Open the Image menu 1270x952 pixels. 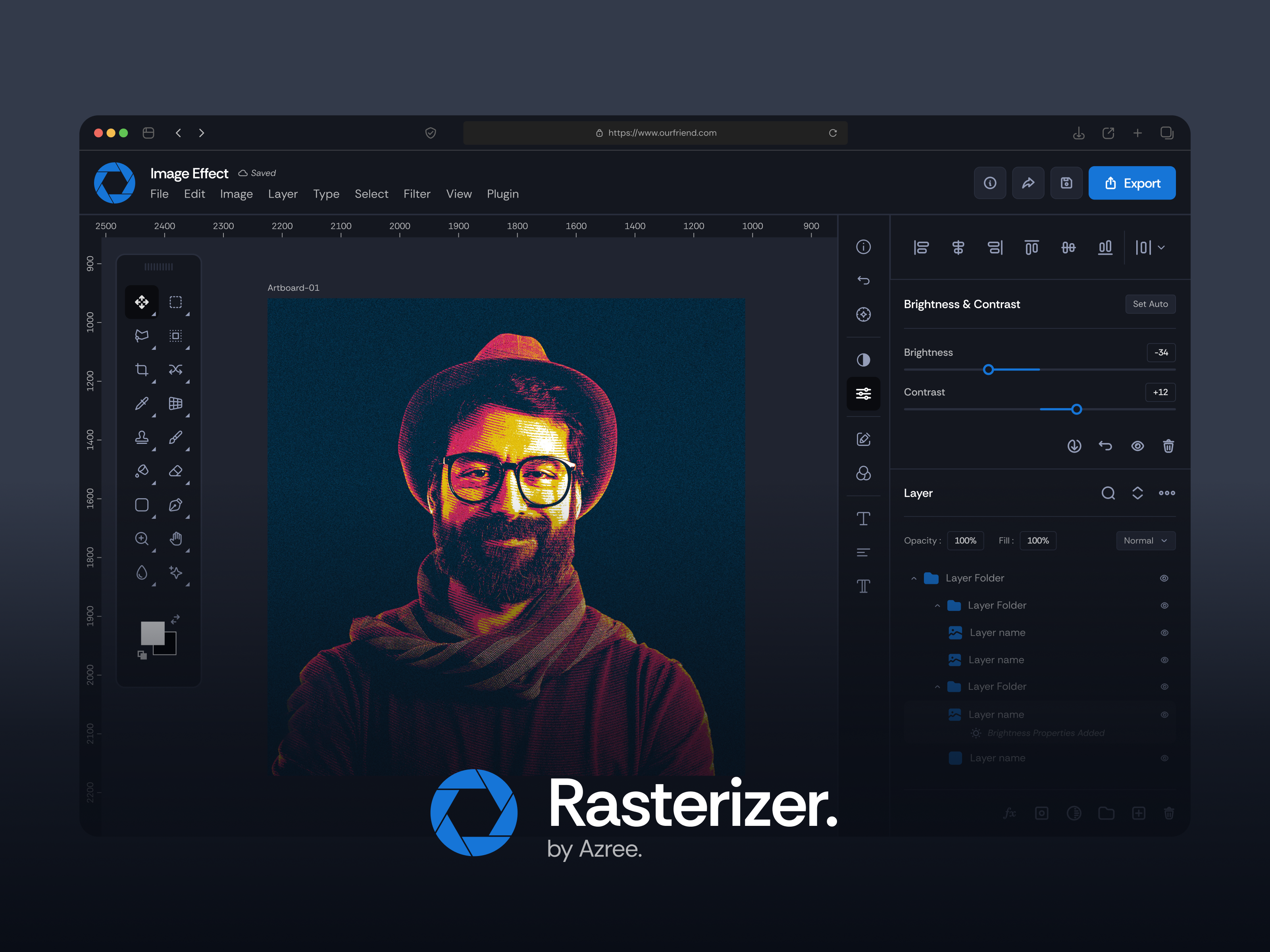tap(236, 194)
